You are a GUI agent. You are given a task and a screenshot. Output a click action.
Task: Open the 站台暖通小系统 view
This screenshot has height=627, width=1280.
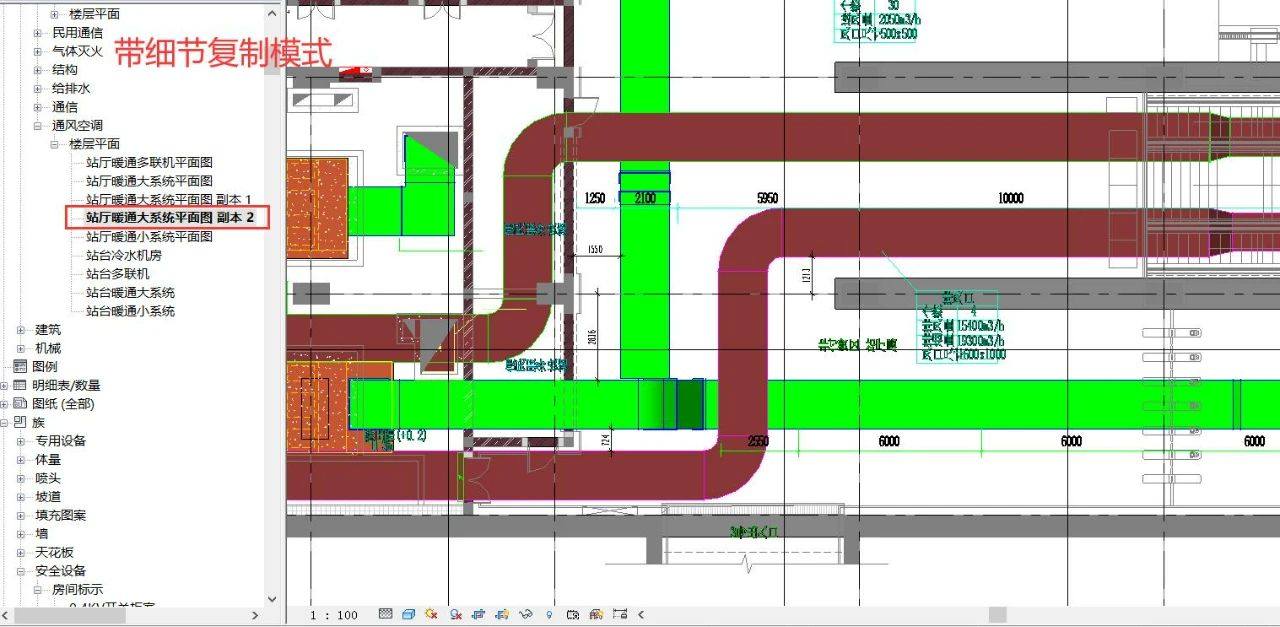(x=130, y=311)
